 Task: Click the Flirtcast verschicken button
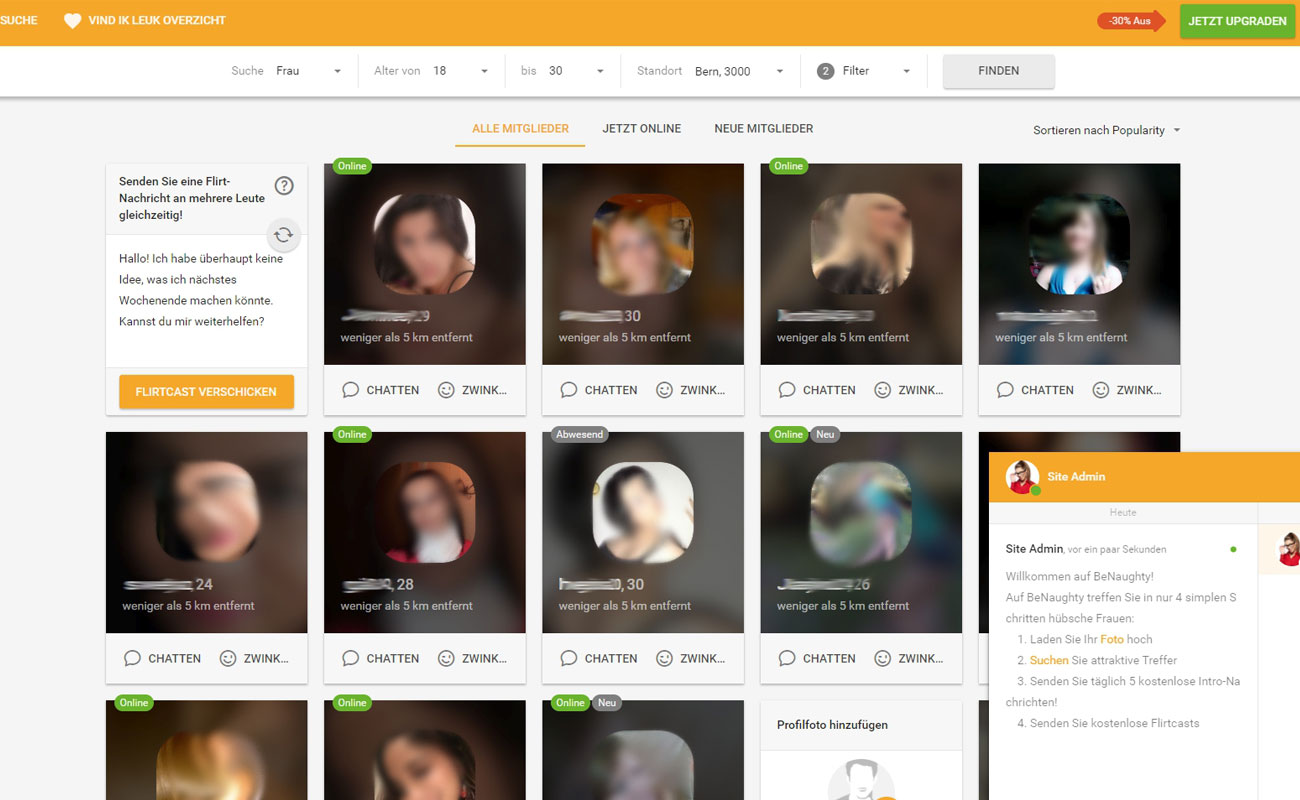(x=206, y=392)
